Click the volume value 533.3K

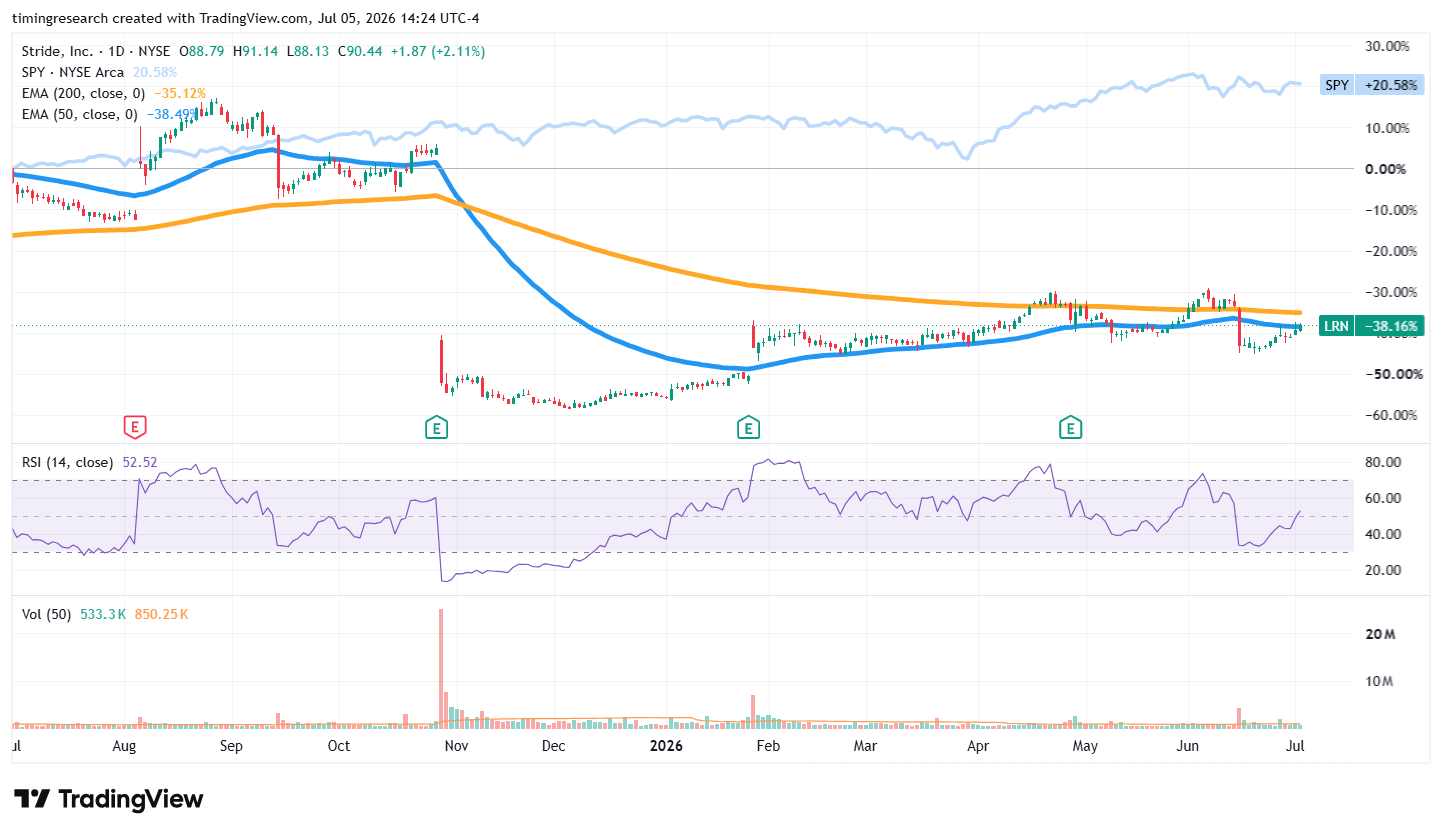point(102,614)
